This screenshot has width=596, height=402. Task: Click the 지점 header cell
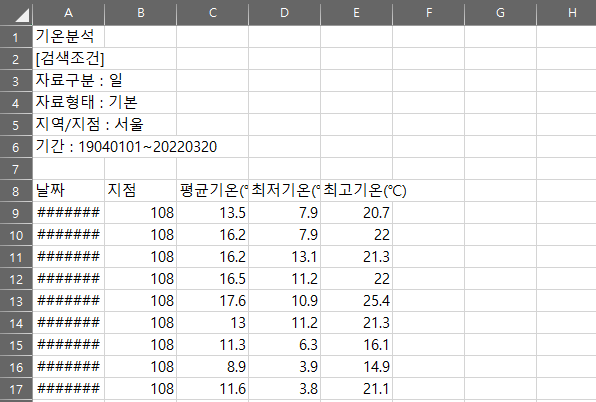141,191
